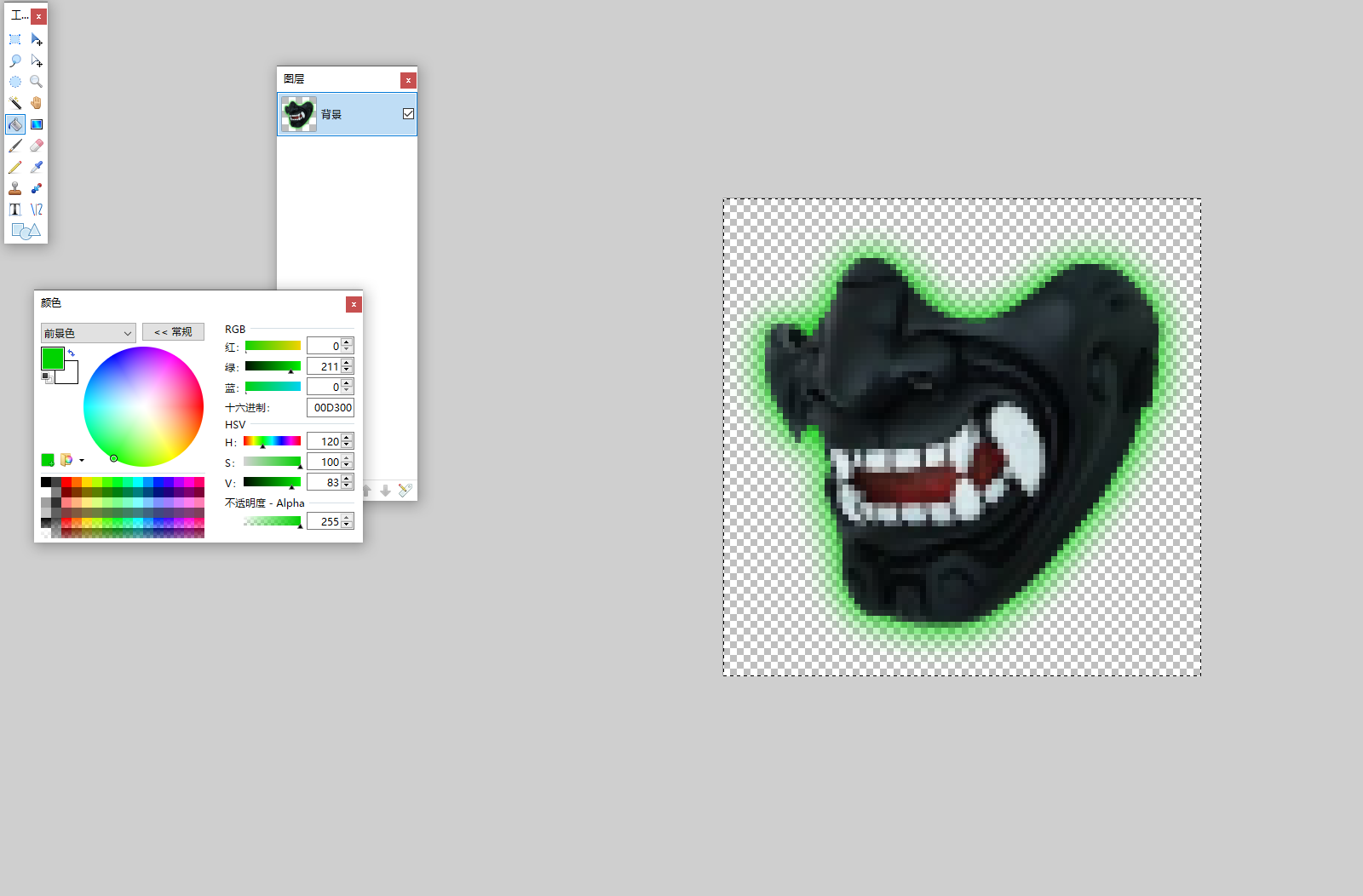Select the Pan hand tool
The height and width of the screenshot is (896, 1363).
pos(37,103)
